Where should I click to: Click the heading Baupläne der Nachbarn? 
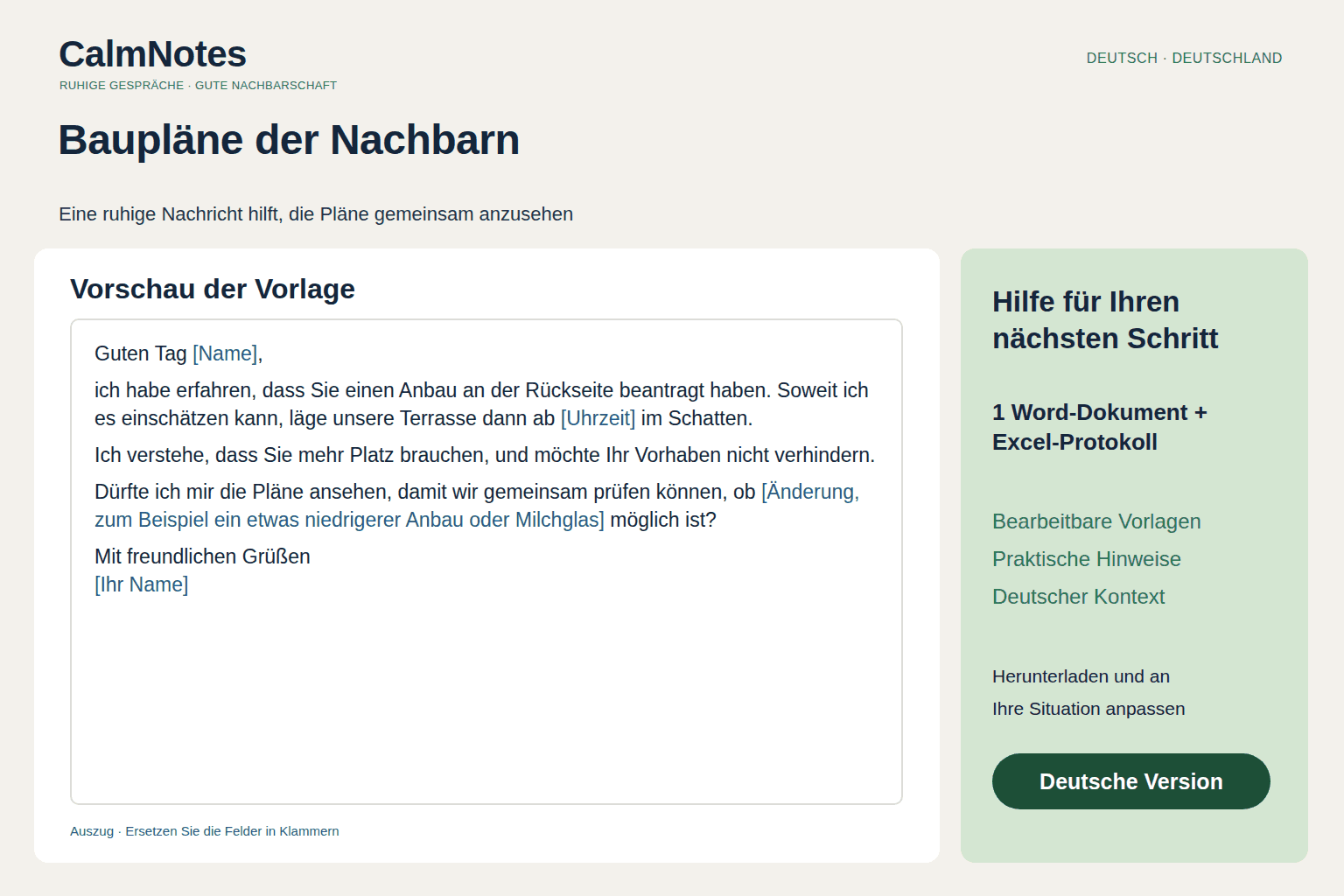click(289, 140)
